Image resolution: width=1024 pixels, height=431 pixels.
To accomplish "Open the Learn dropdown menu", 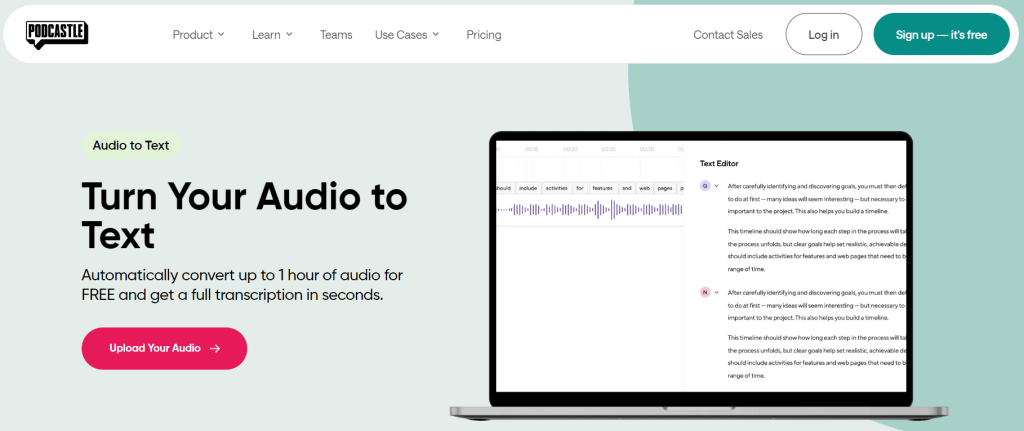I will click(x=272, y=34).
